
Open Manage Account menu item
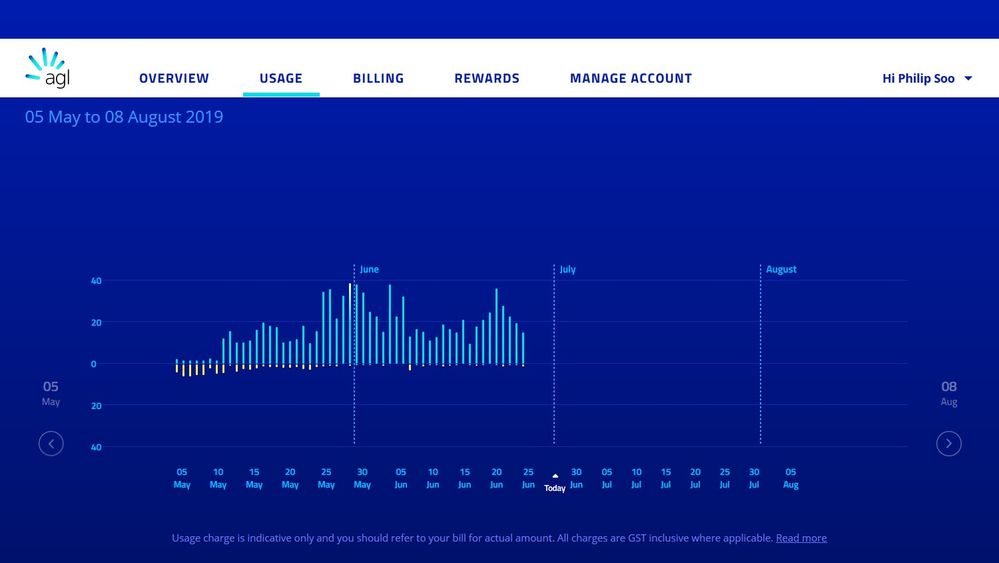(631, 78)
